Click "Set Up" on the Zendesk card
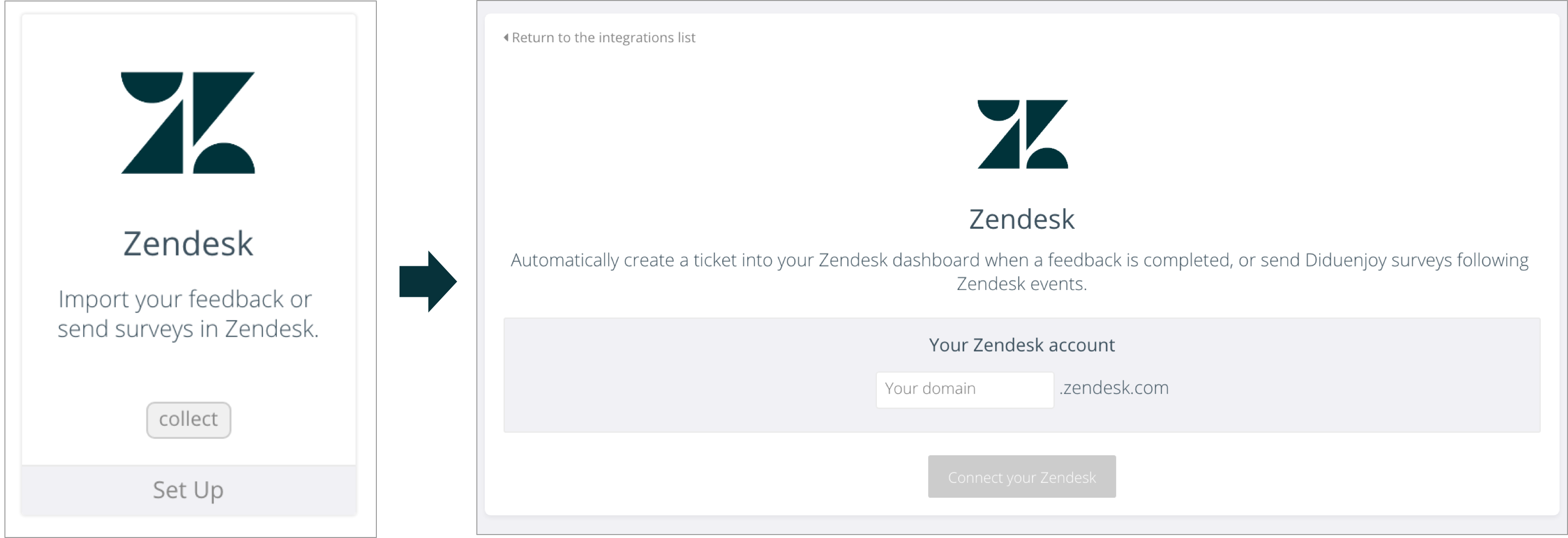The height and width of the screenshot is (538, 1568). point(188,490)
